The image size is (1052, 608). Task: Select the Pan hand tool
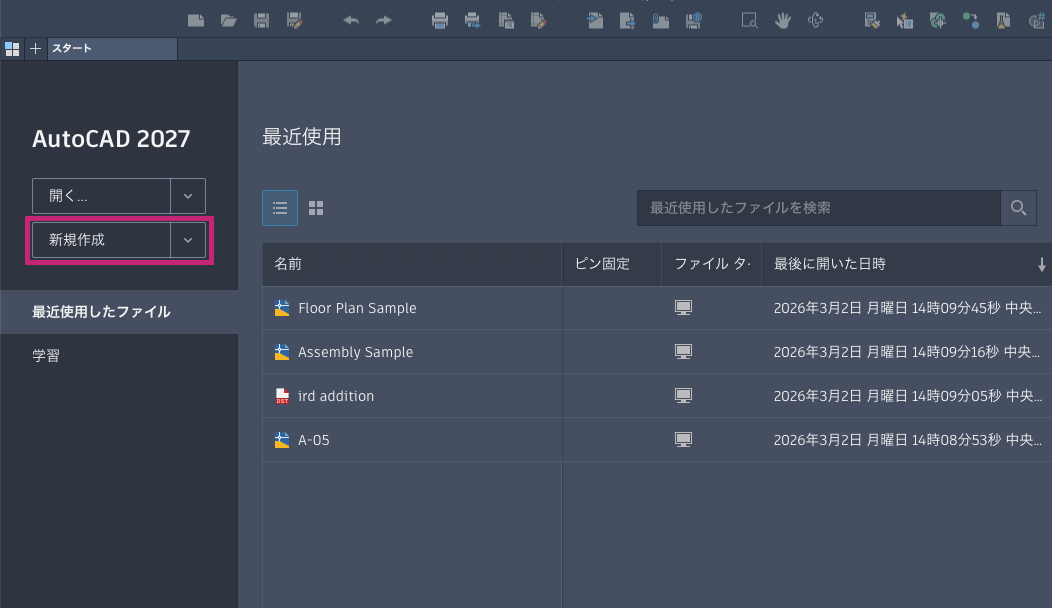click(782, 21)
